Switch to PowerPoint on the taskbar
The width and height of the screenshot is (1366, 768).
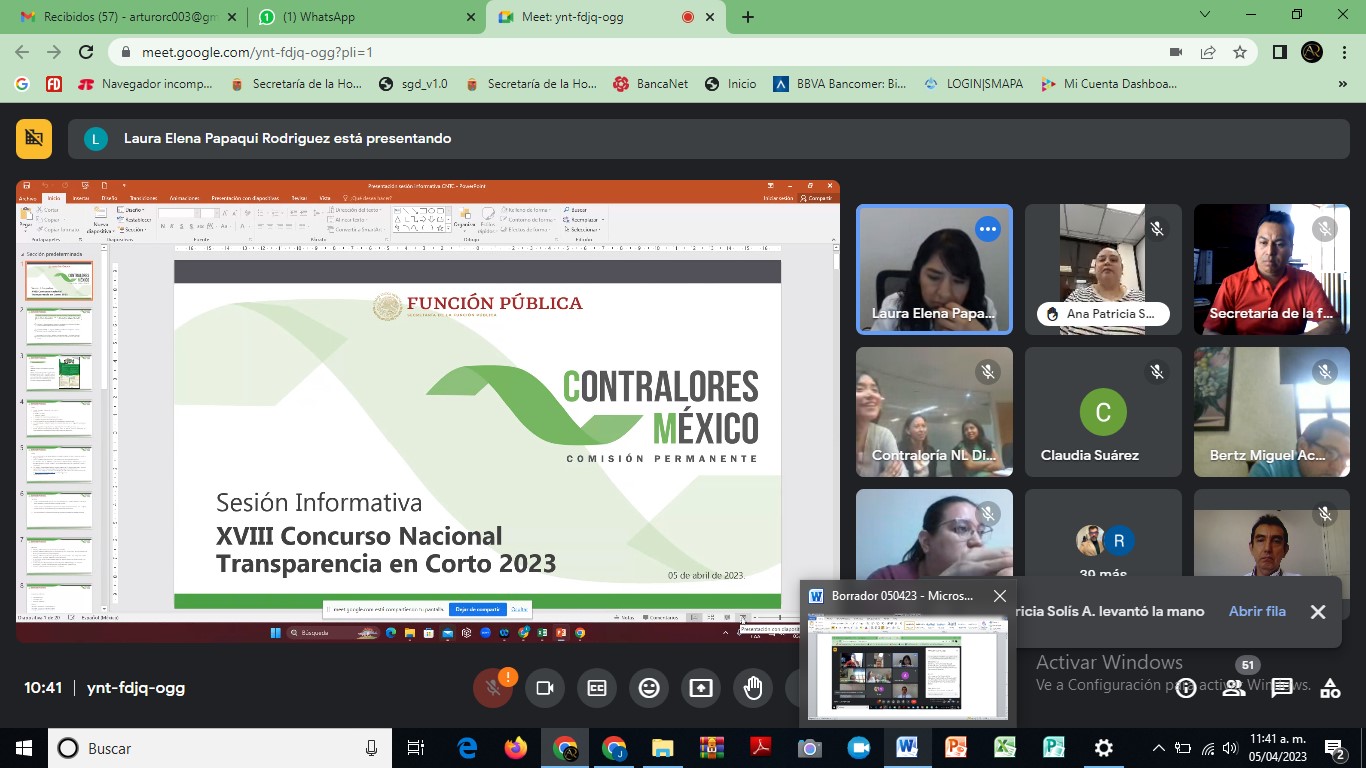[956, 748]
